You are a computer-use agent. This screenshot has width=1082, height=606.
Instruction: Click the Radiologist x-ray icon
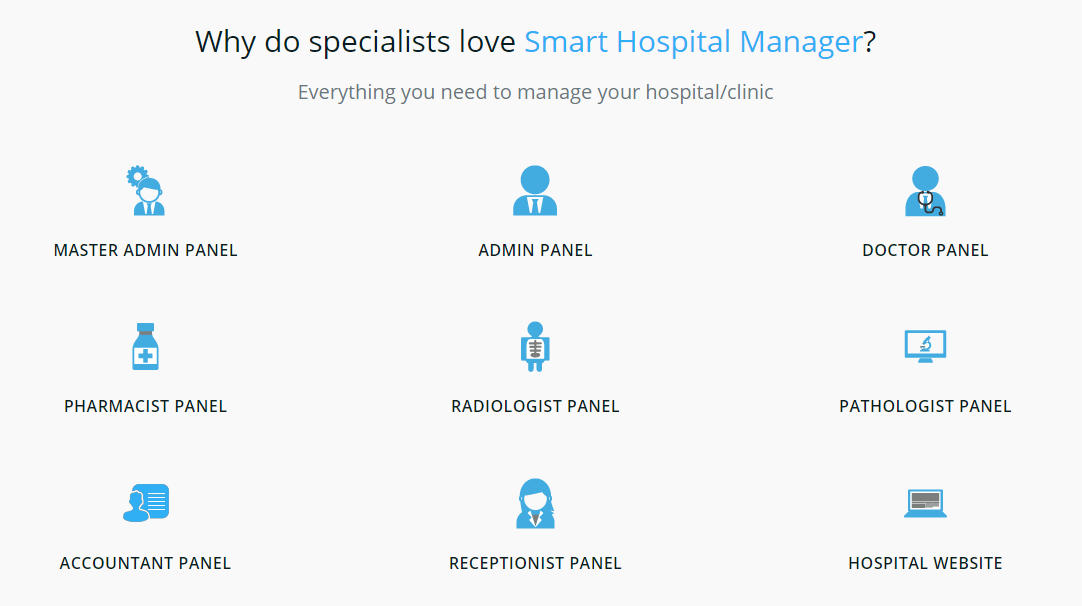535,347
